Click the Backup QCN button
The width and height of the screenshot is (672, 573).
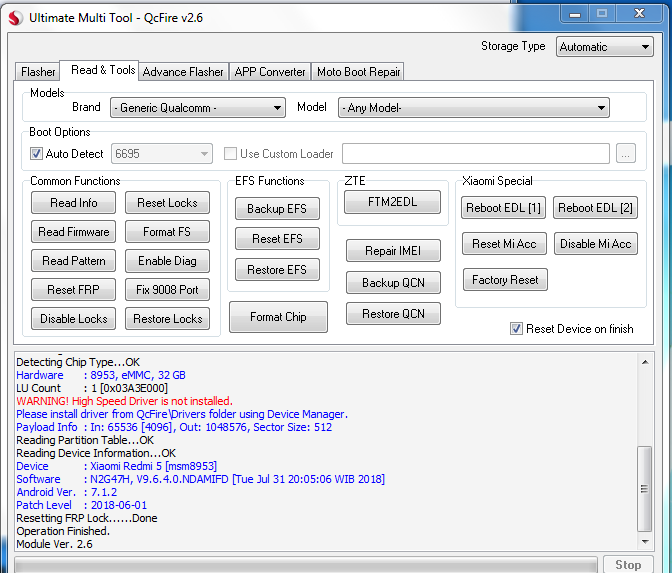point(393,283)
